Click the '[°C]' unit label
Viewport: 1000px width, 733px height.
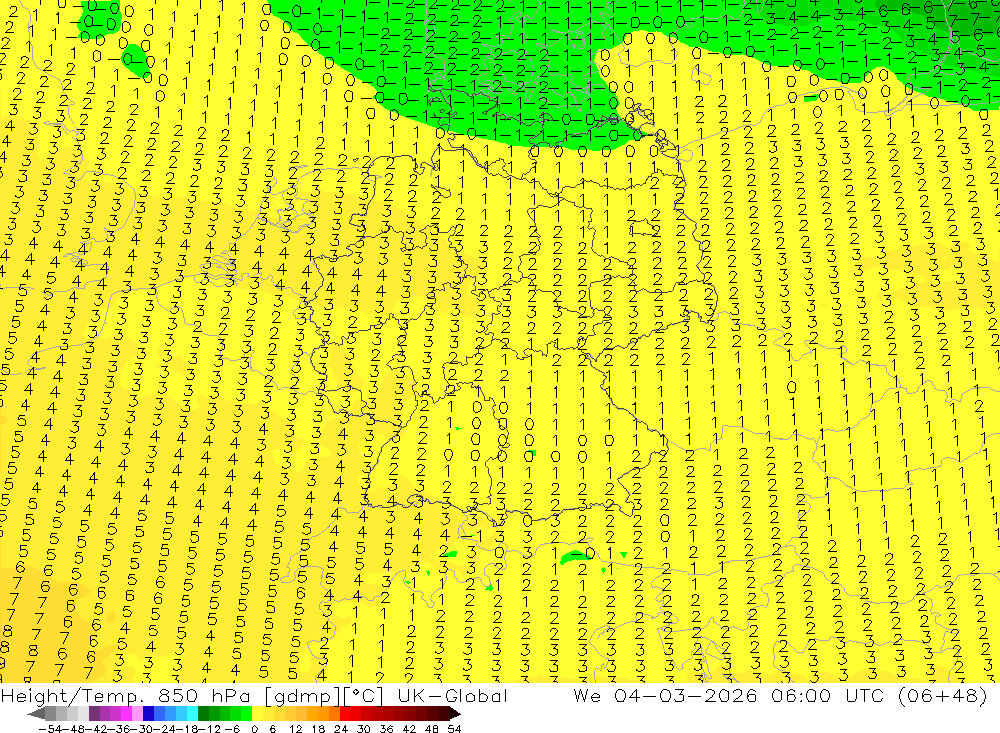(x=364, y=697)
